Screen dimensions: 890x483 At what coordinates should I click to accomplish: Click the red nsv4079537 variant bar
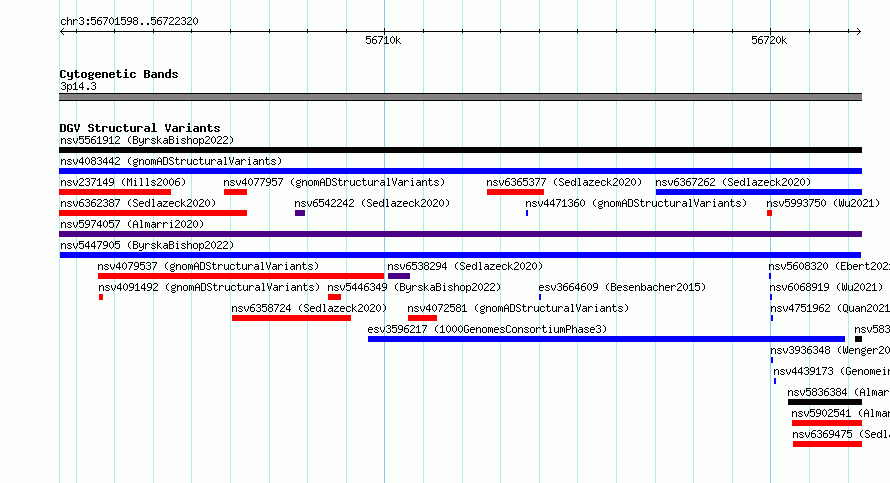pos(241,276)
